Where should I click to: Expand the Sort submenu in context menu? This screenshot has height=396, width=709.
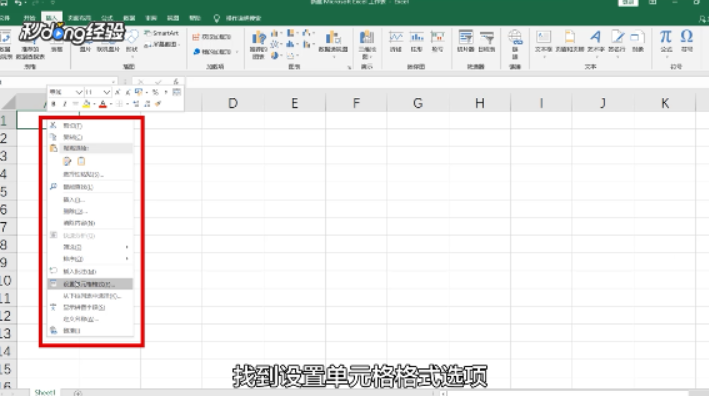[x=90, y=259]
